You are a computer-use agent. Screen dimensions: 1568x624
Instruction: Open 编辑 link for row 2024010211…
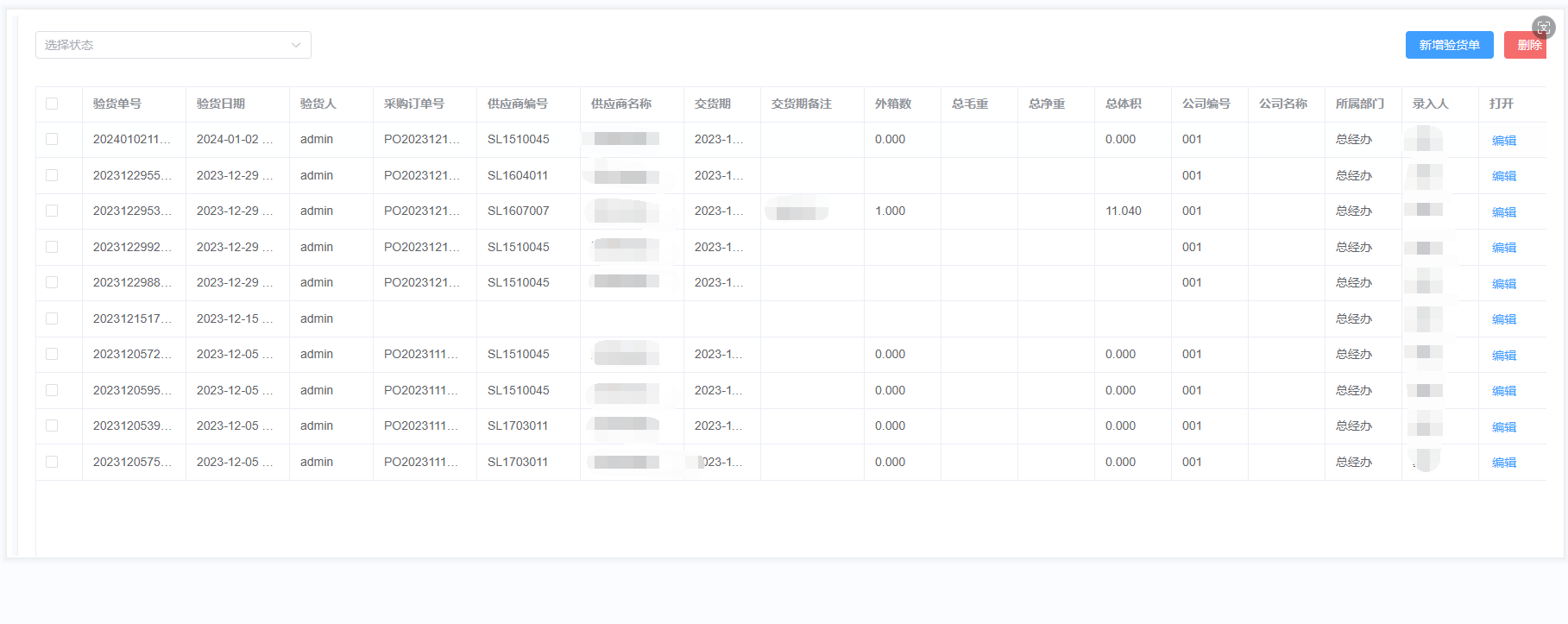(x=1504, y=141)
